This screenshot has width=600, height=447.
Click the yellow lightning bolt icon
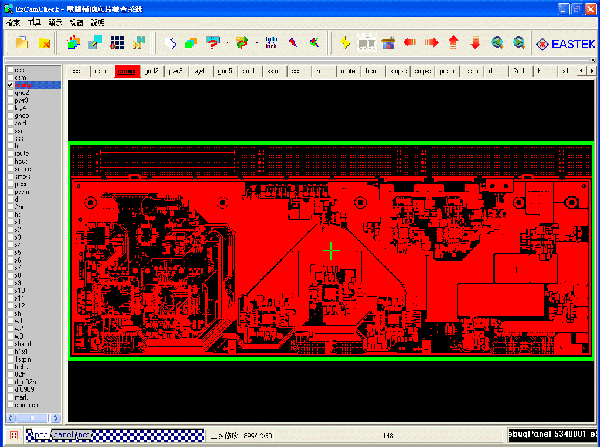pos(345,42)
